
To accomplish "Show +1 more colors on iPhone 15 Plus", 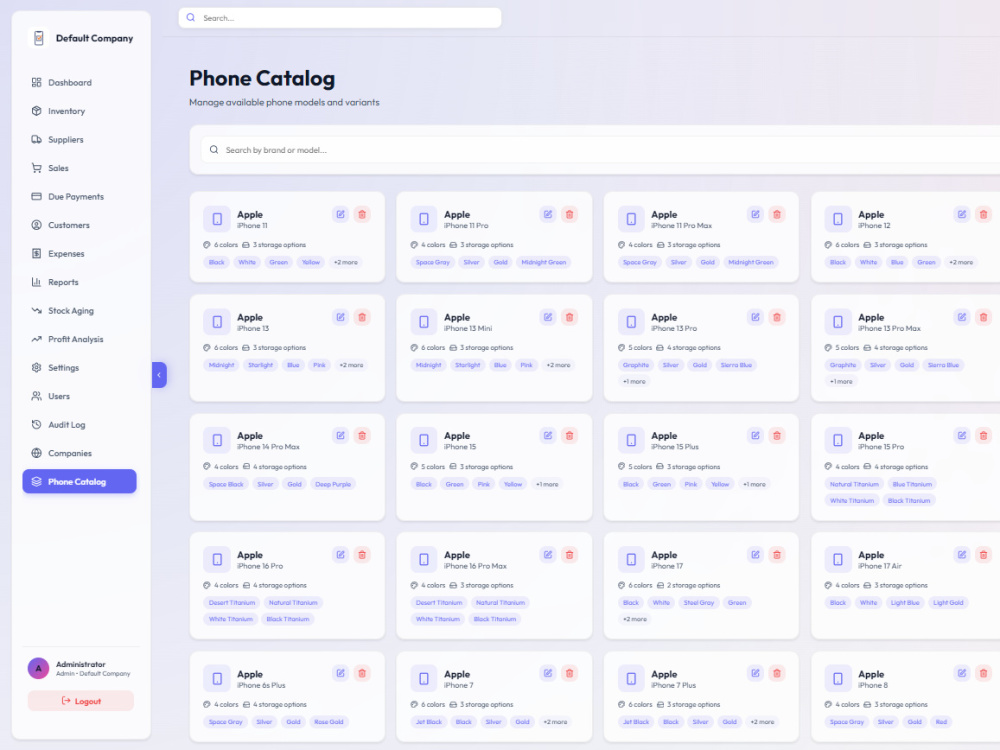I will 754,484.
